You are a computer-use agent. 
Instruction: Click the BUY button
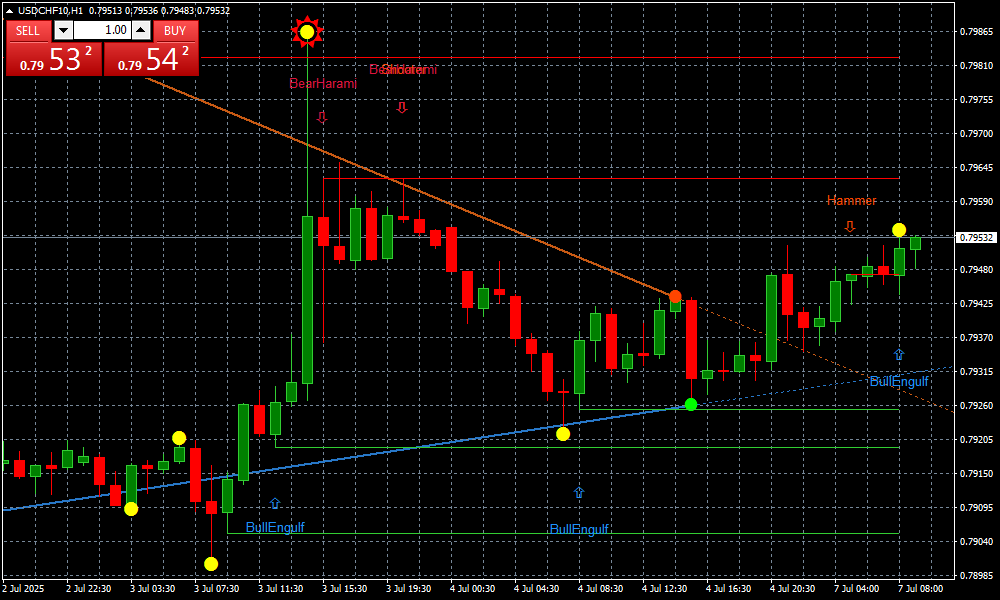coord(176,30)
